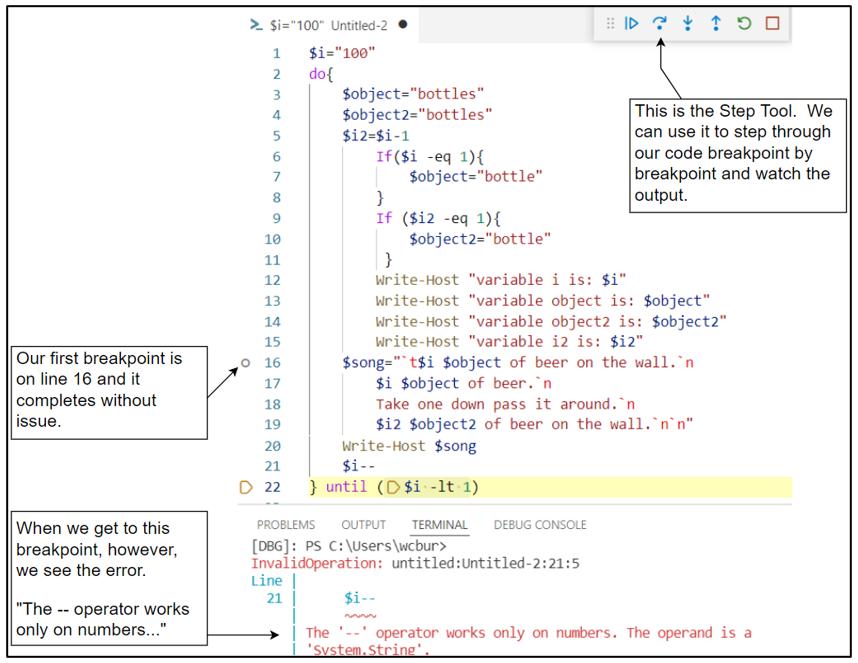Stop debugging with the red square icon

tap(772, 25)
